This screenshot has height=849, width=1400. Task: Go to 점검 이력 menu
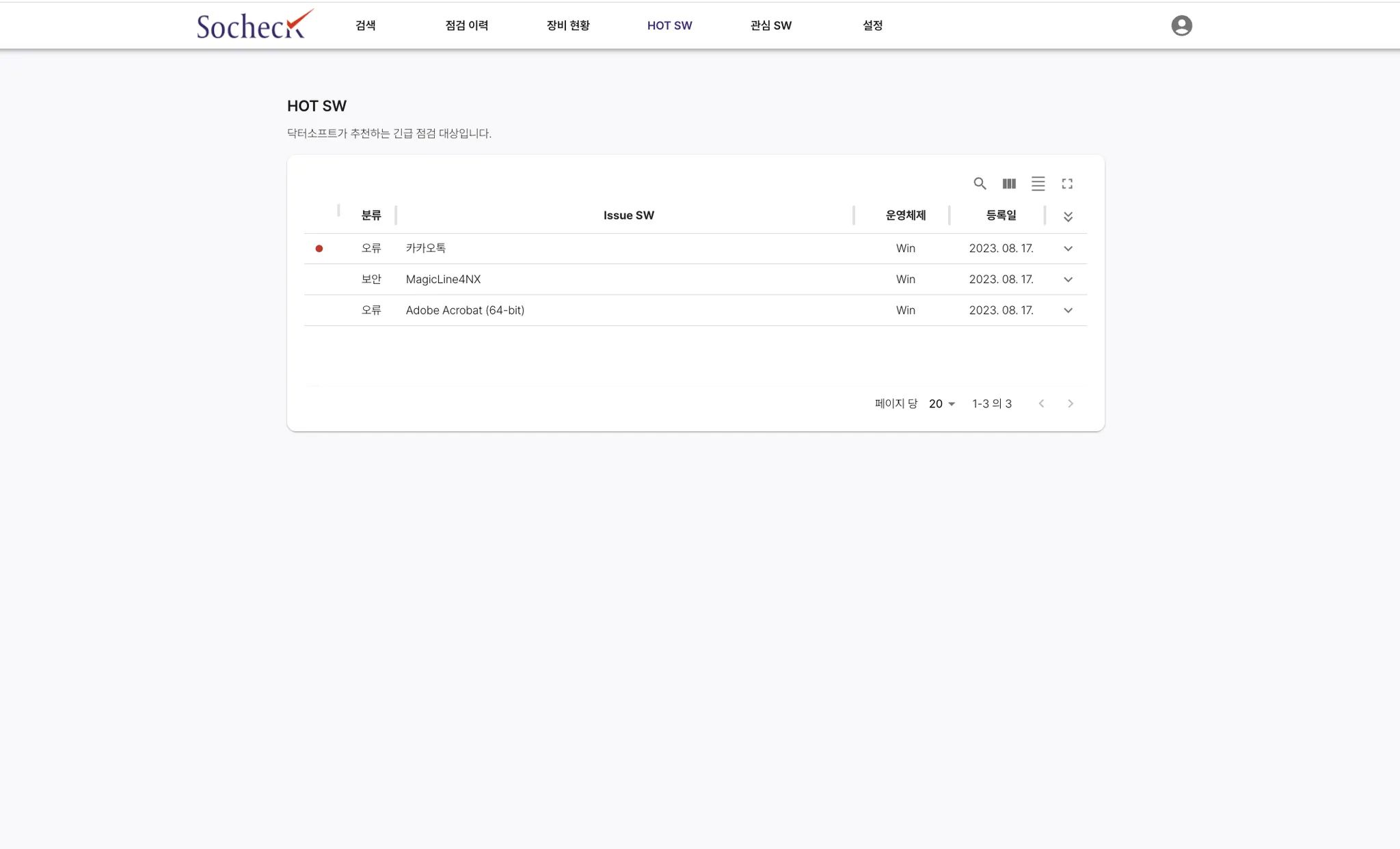(466, 25)
